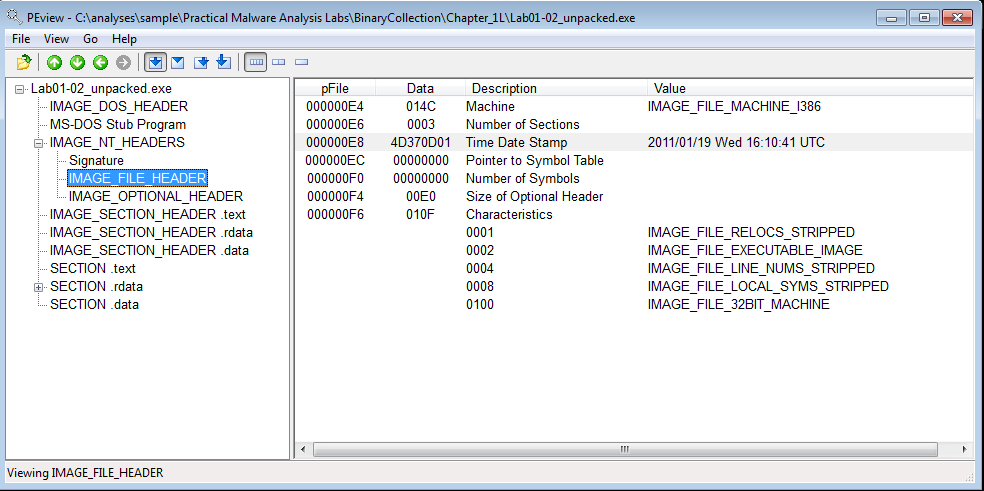Select the two-segment width view icon
984x491 pixels.
(278, 62)
